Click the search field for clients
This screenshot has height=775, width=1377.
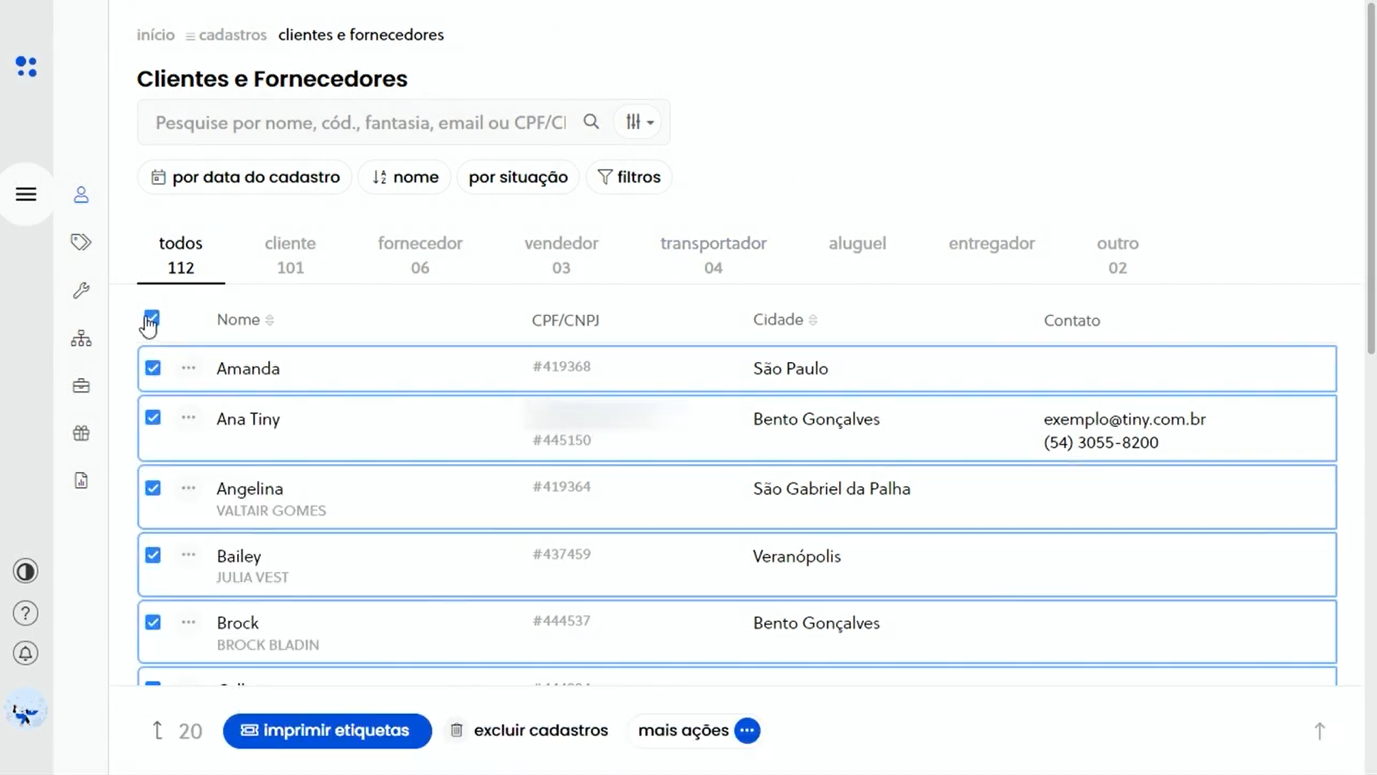360,123
